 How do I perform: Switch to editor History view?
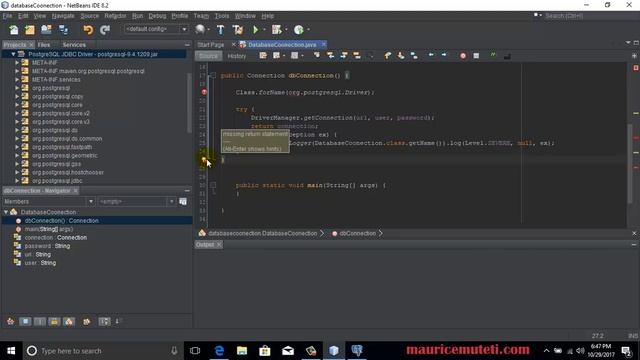pos(237,56)
